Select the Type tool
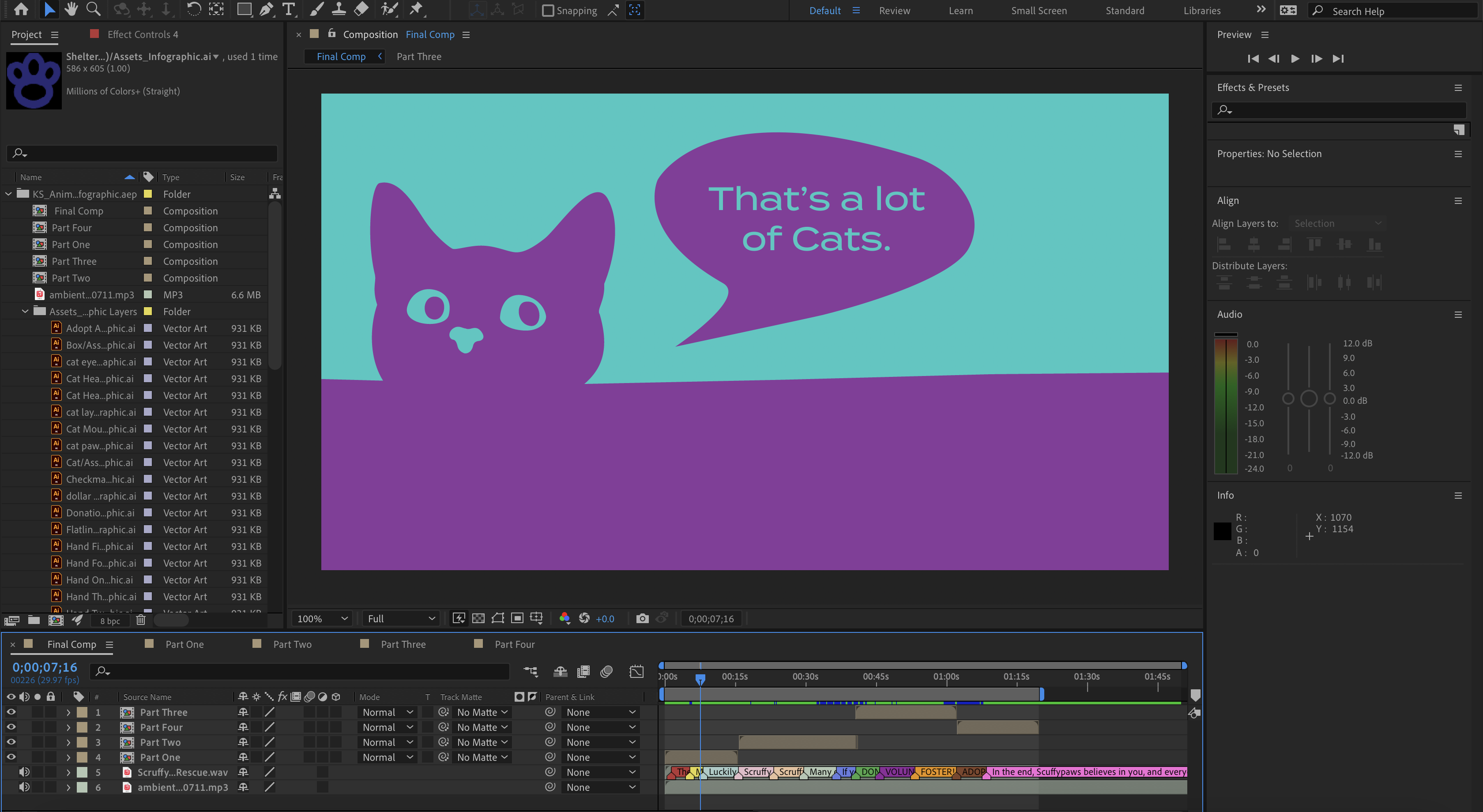 point(288,9)
